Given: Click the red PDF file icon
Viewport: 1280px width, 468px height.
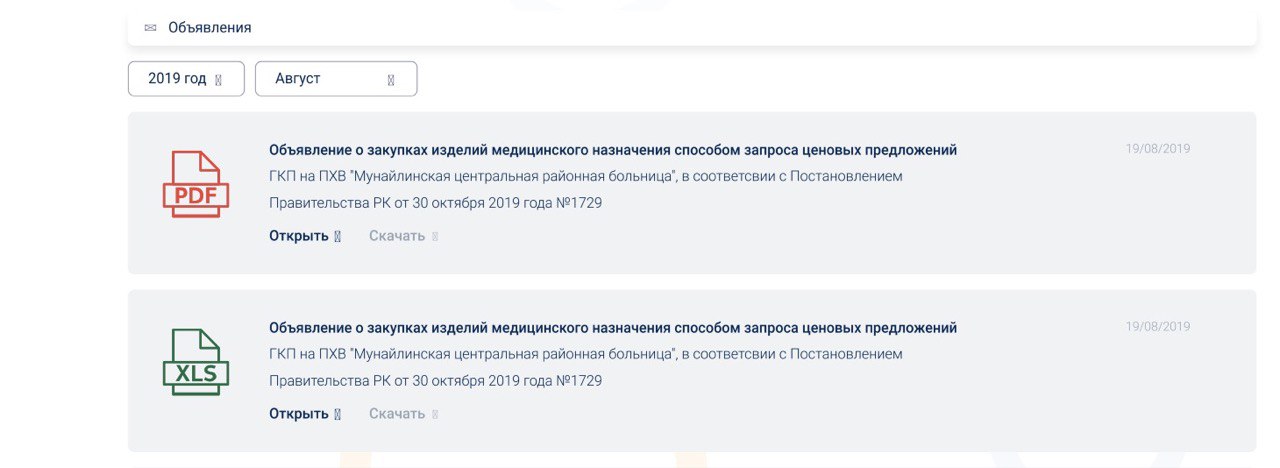Looking at the screenshot, I should (x=196, y=184).
